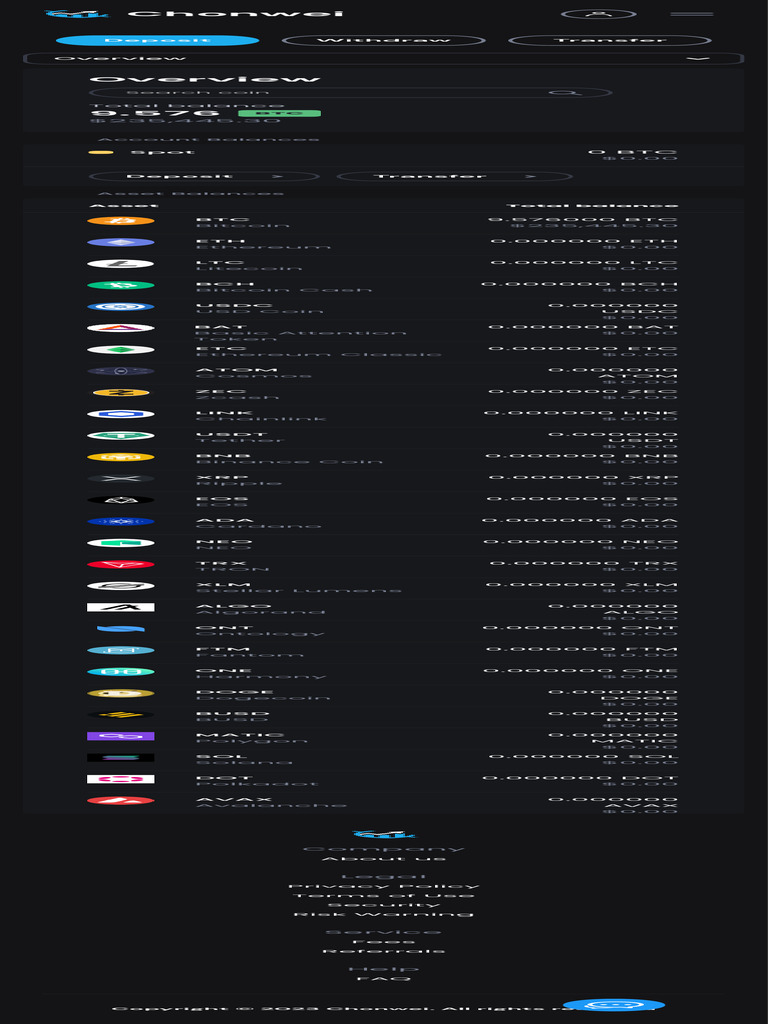Open the Referrals footer link
The image size is (768, 1024).
(x=383, y=952)
